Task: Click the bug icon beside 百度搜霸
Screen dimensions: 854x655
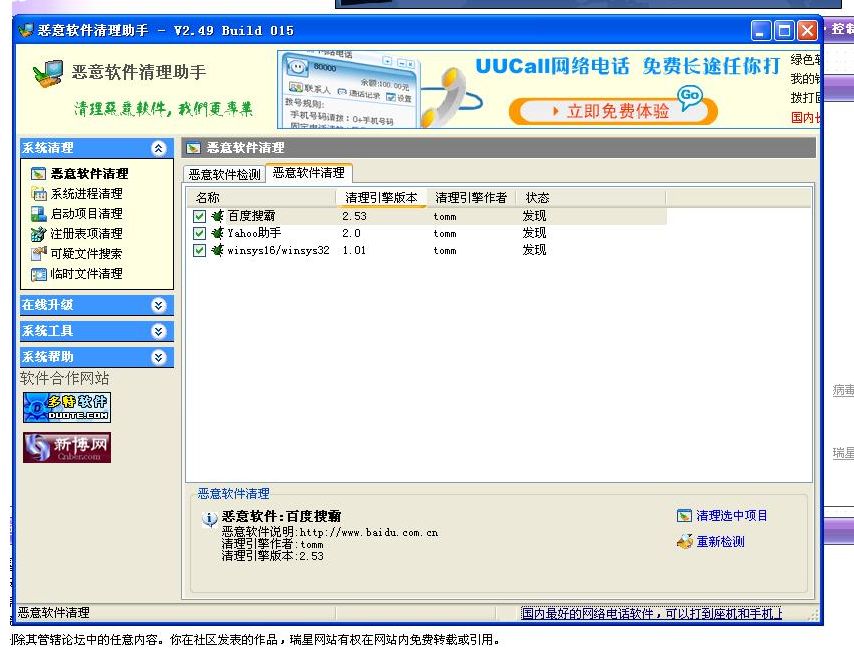Action: click(217, 216)
